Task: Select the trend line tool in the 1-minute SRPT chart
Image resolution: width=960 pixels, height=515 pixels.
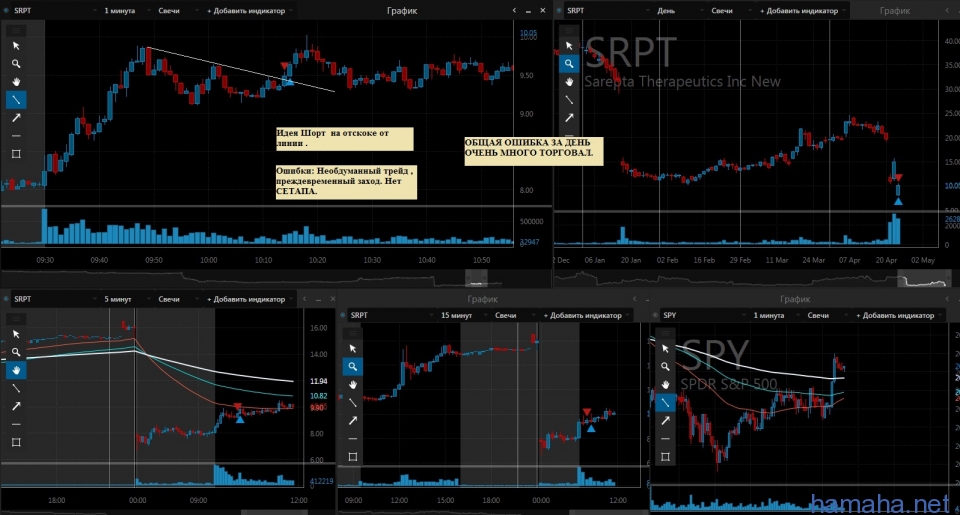Action: click(x=17, y=99)
